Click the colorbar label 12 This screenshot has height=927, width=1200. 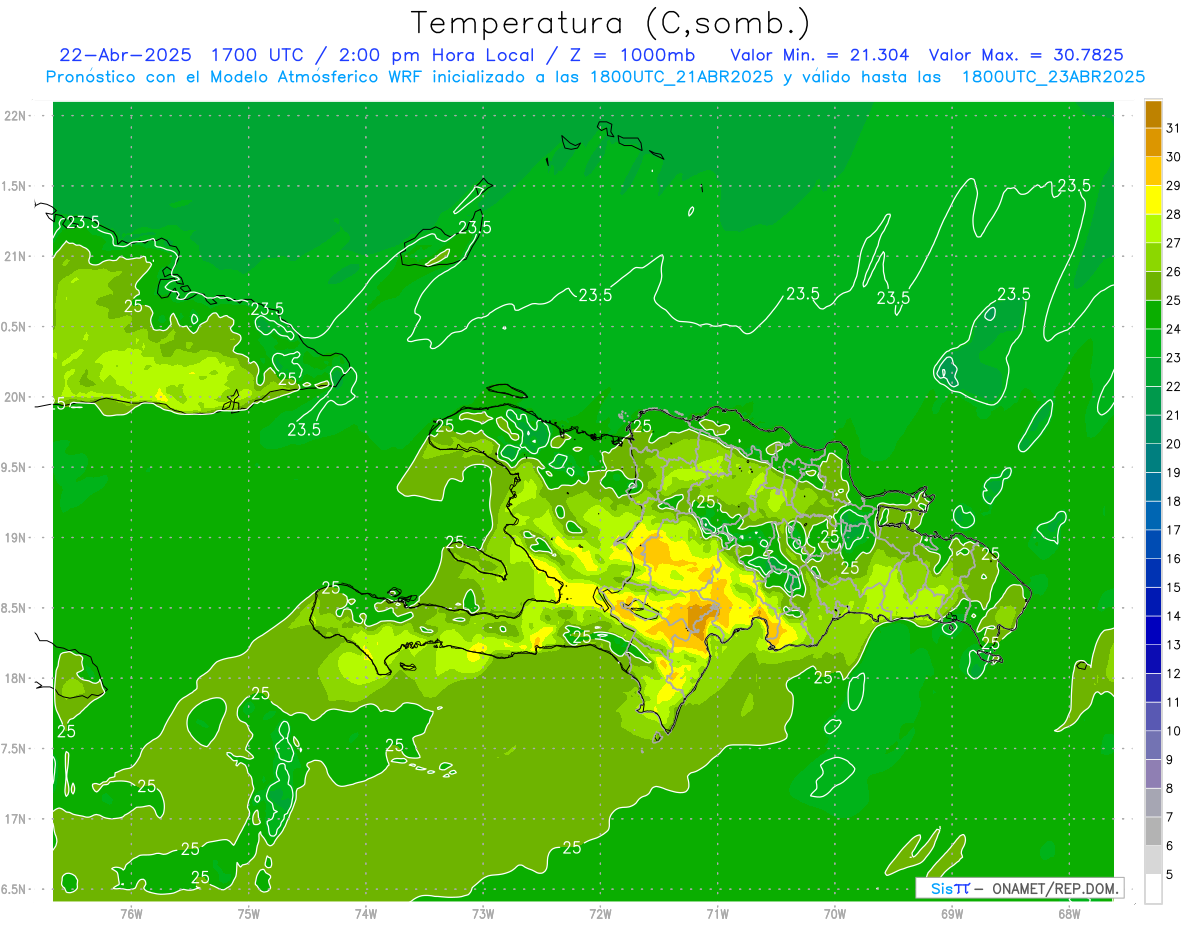coord(1174,673)
